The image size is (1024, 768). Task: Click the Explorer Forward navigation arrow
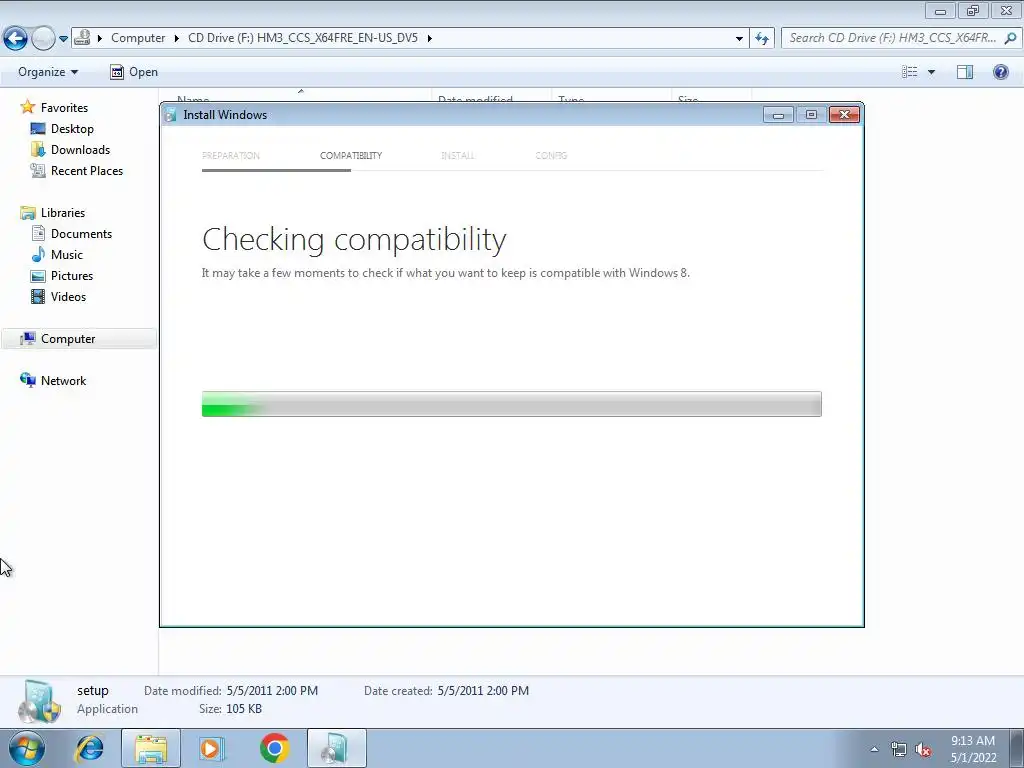pos(43,38)
